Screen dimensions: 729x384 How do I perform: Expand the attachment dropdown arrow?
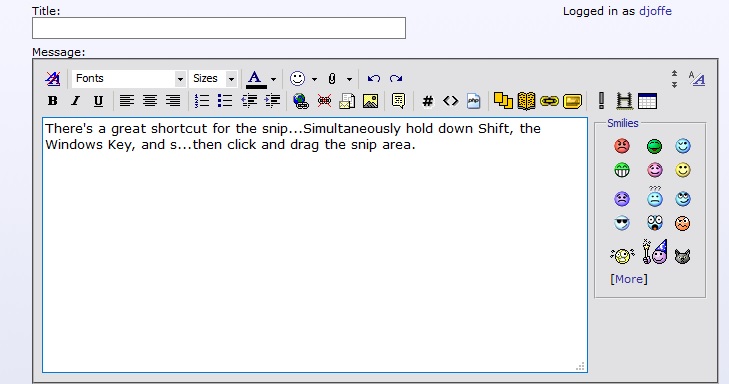click(x=349, y=79)
